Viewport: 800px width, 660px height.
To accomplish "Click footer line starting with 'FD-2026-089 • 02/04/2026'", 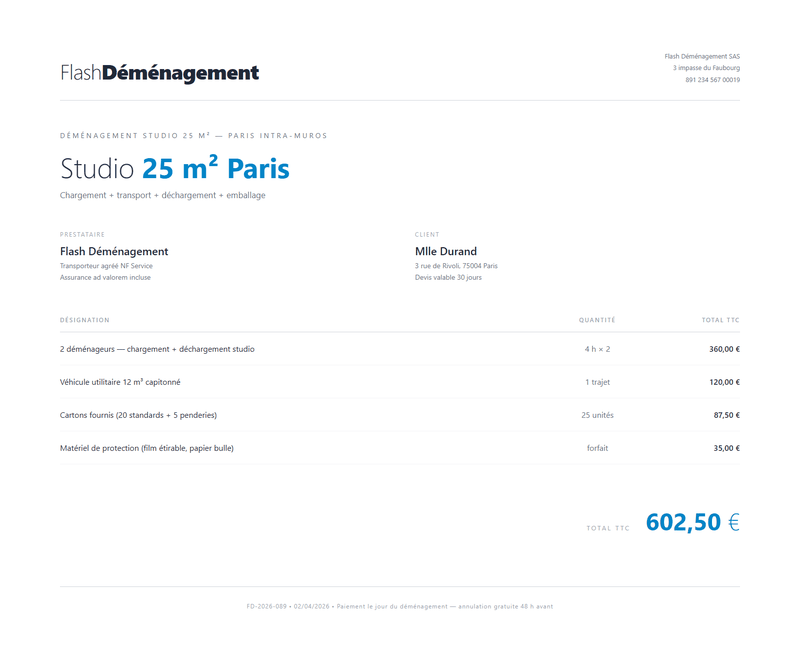I will [399, 606].
